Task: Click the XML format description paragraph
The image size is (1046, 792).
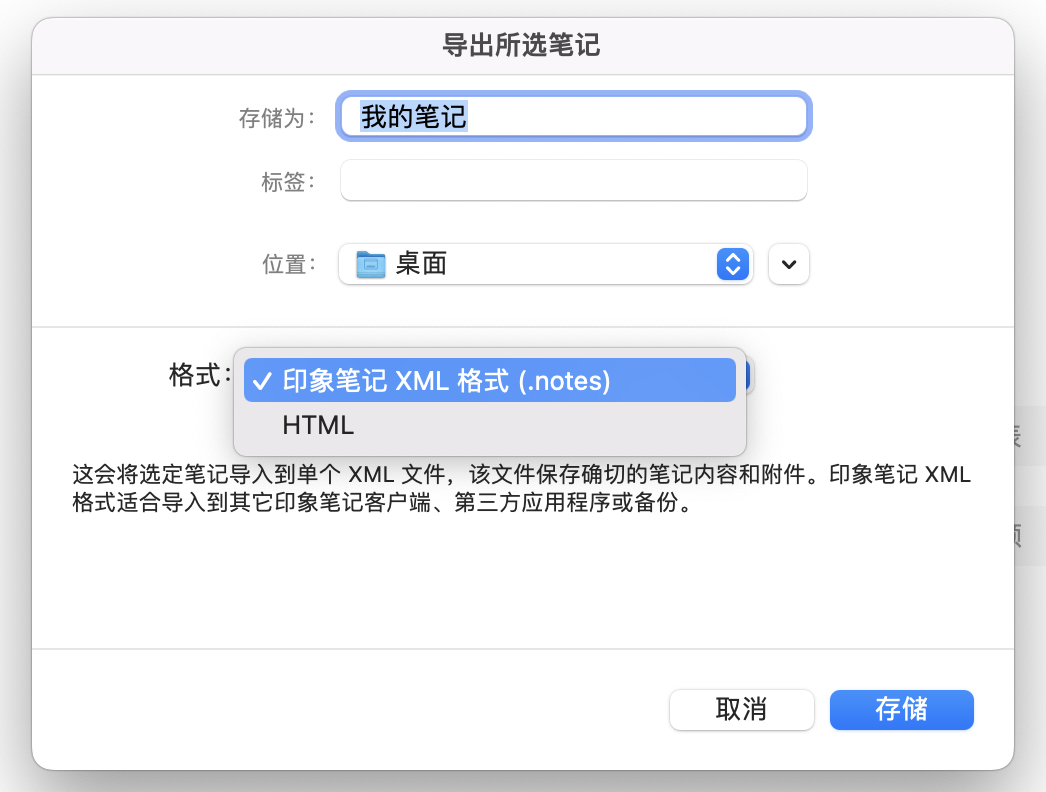Action: coord(521,489)
